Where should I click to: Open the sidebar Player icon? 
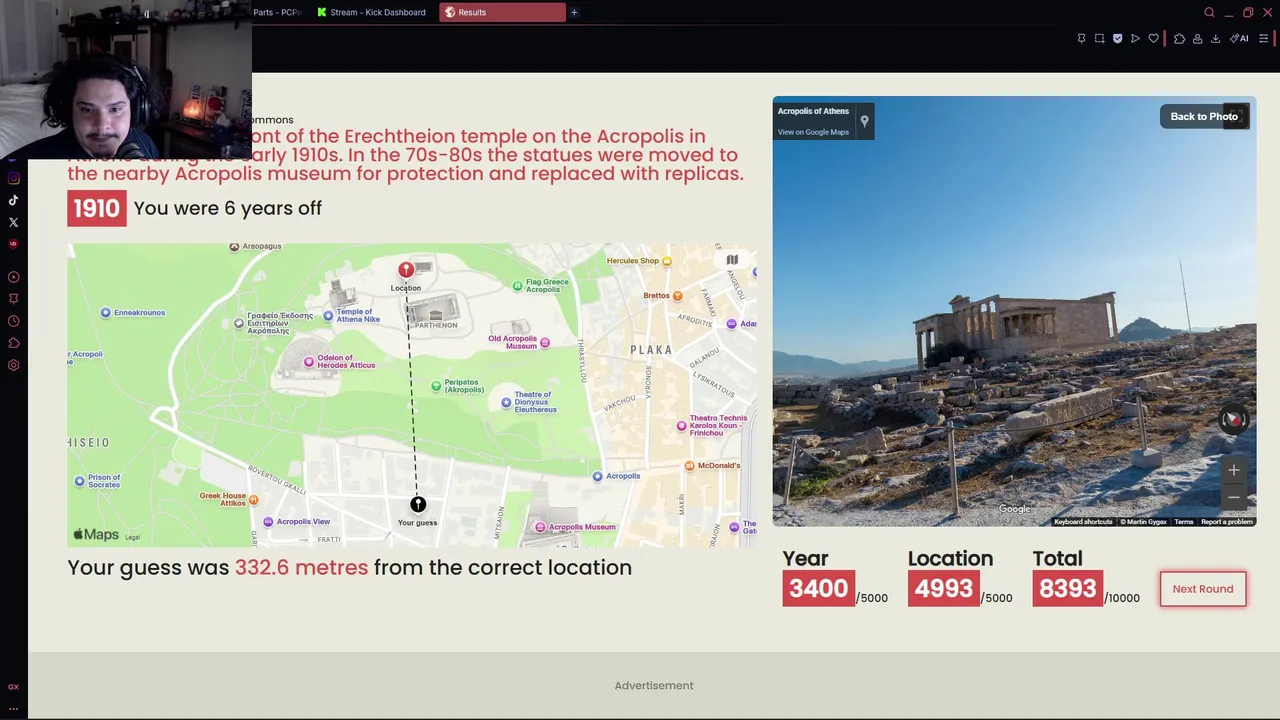(13, 277)
